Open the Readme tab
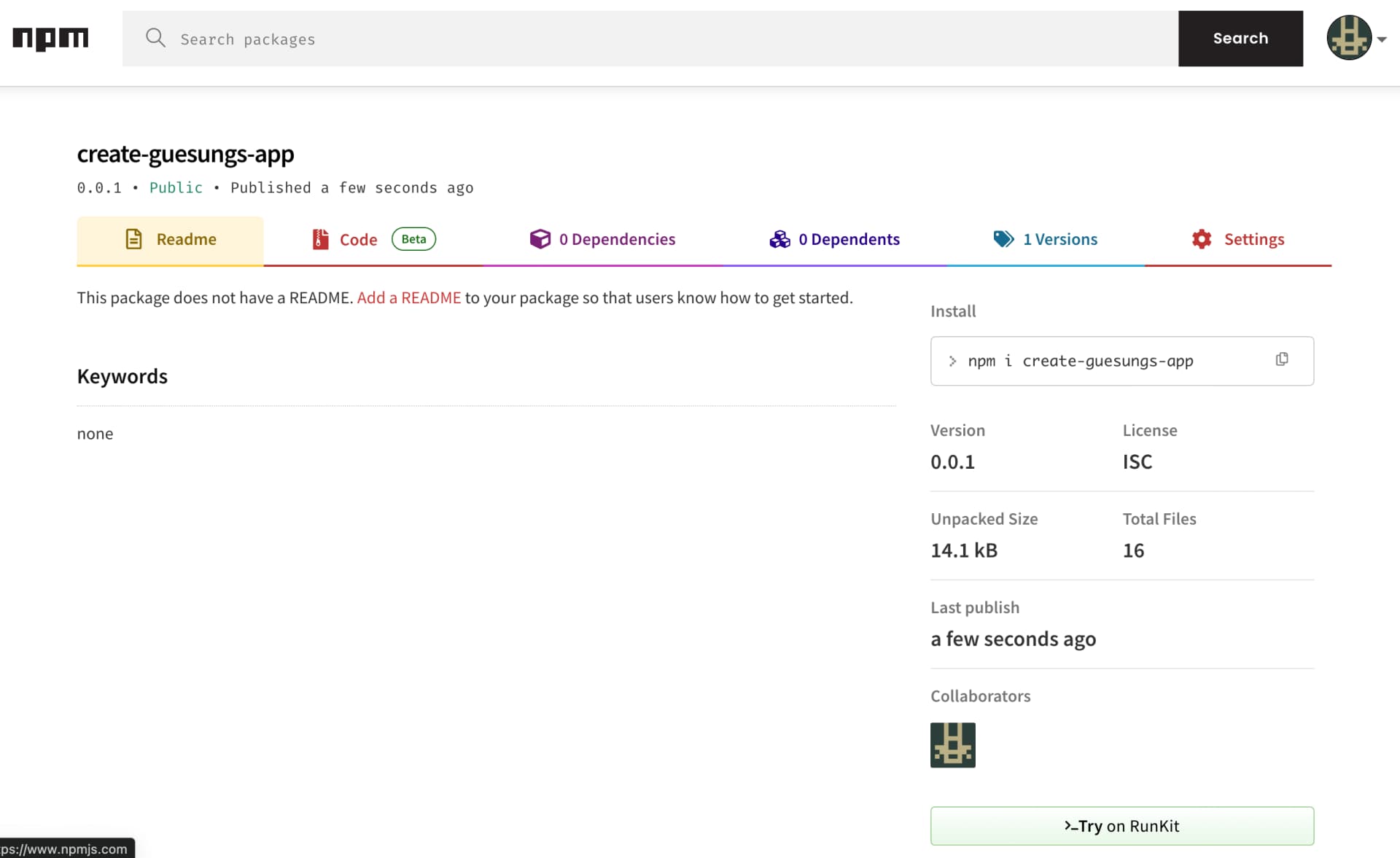Viewport: 1400px width, 858px height. 170,240
